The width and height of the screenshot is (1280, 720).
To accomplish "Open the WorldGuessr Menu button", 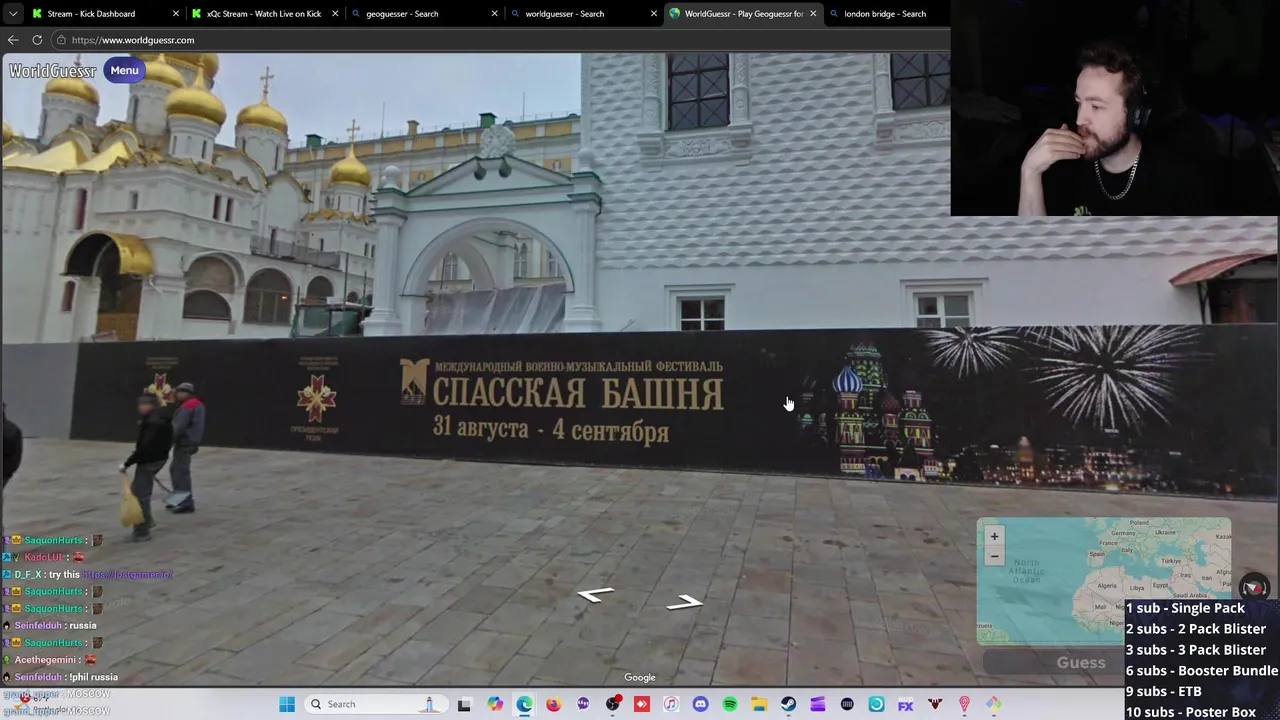I will click(x=124, y=70).
